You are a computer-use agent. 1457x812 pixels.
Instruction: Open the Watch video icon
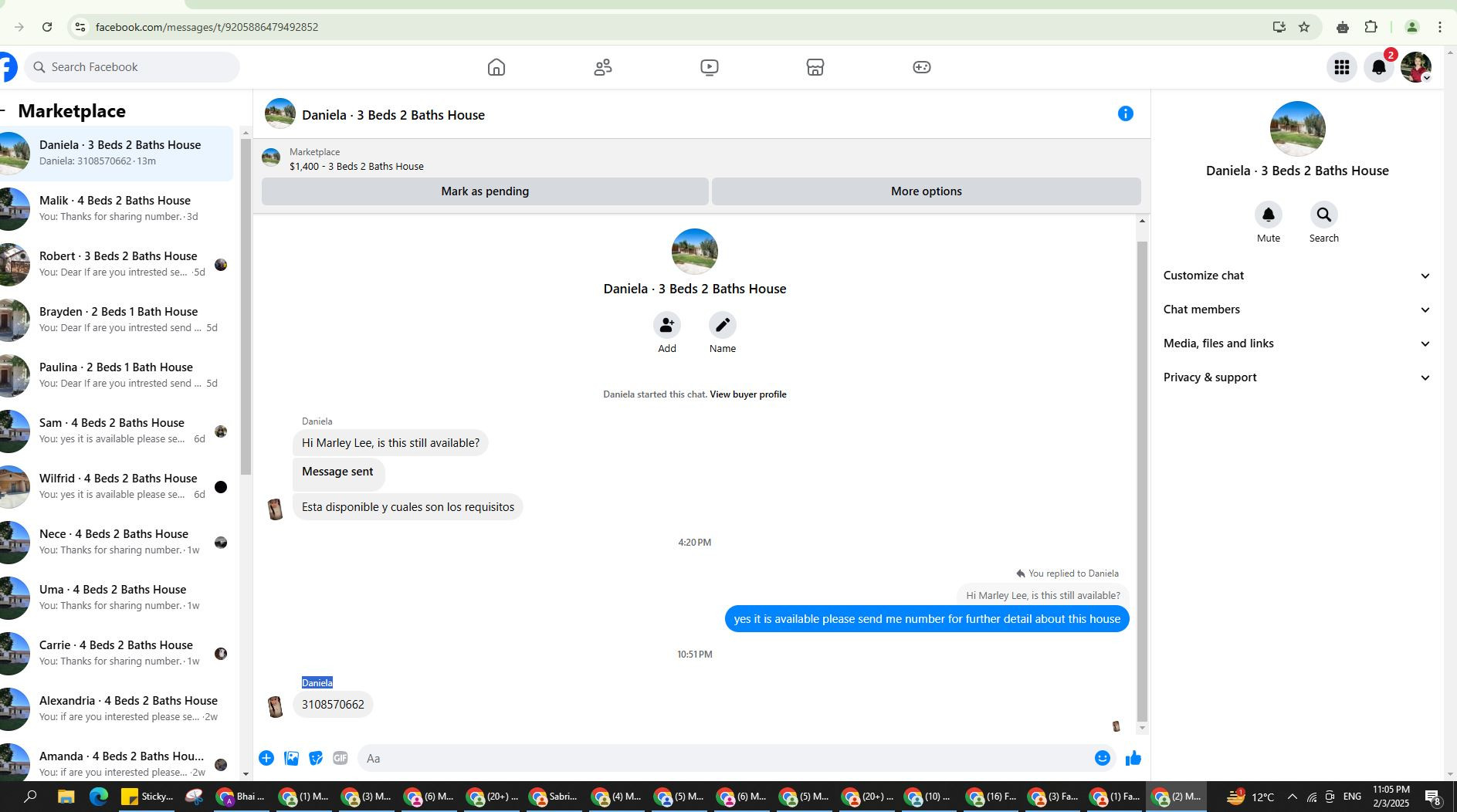pos(710,67)
